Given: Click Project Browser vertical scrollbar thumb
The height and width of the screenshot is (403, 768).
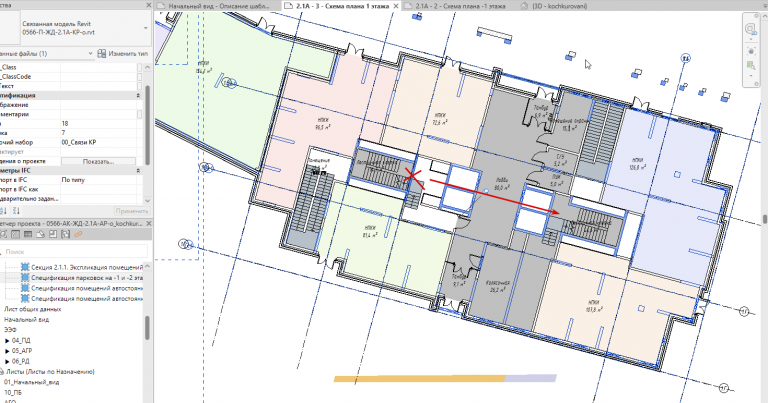Looking at the screenshot, I should point(147,327).
